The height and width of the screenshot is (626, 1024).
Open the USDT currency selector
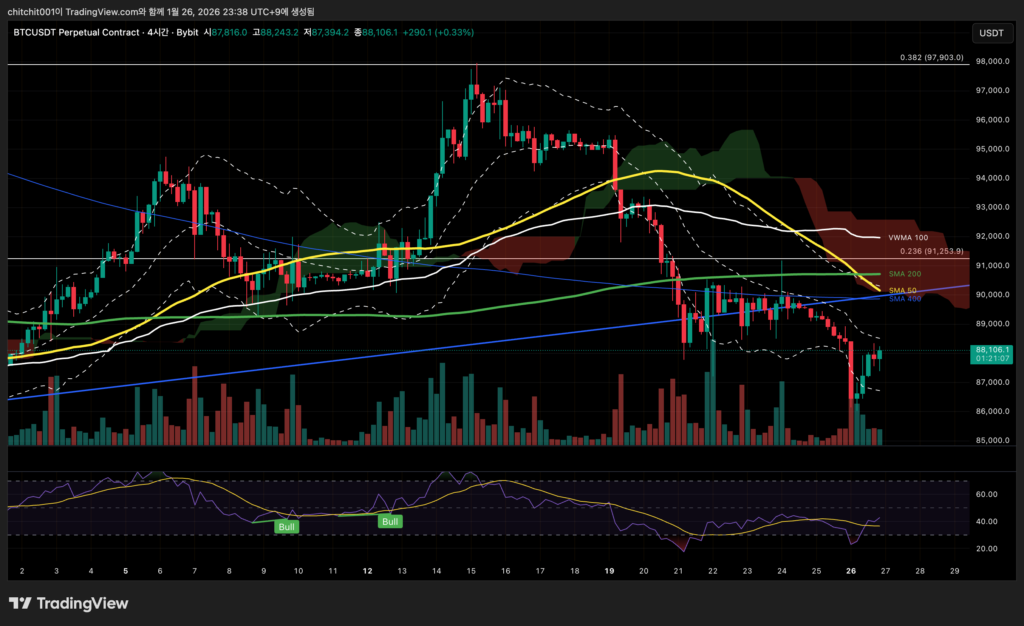point(991,33)
